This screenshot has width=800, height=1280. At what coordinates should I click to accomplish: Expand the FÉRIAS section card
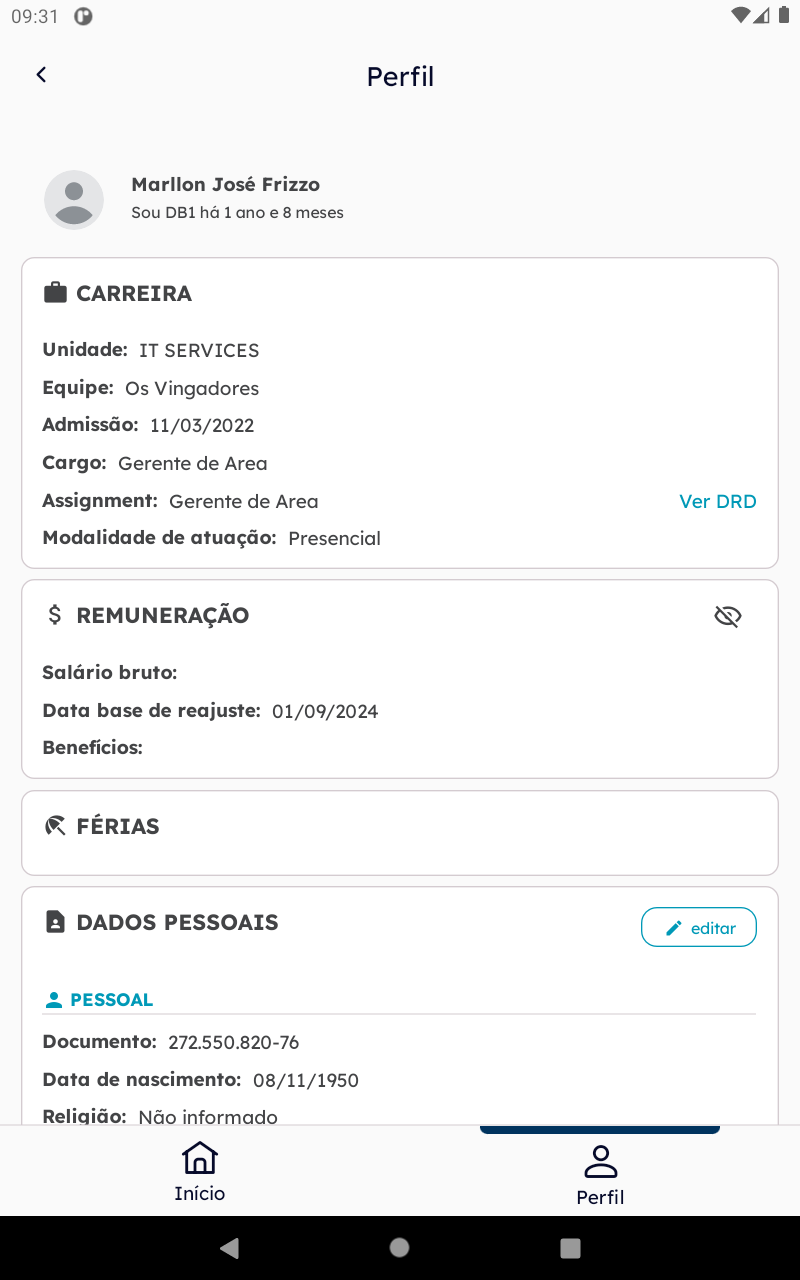tap(400, 833)
